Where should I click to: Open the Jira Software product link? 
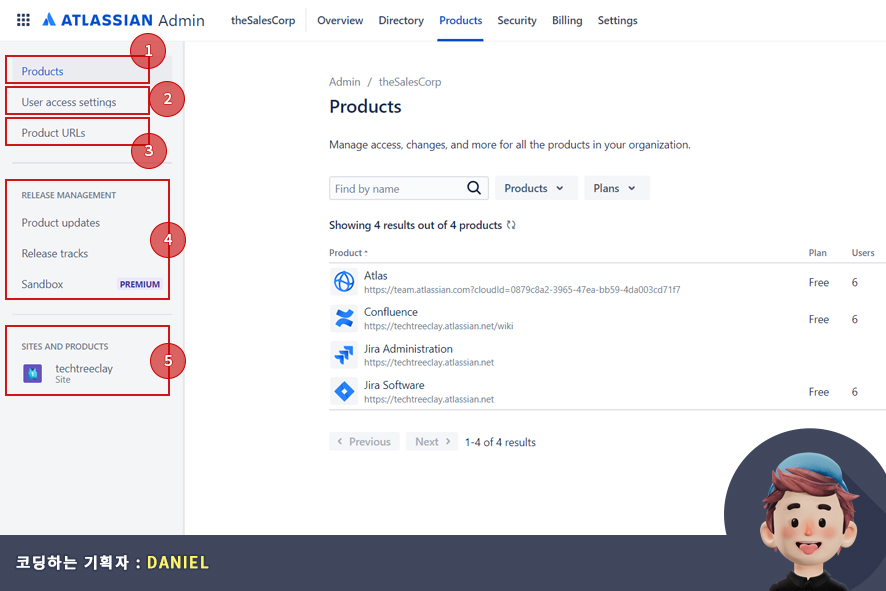[x=394, y=385]
